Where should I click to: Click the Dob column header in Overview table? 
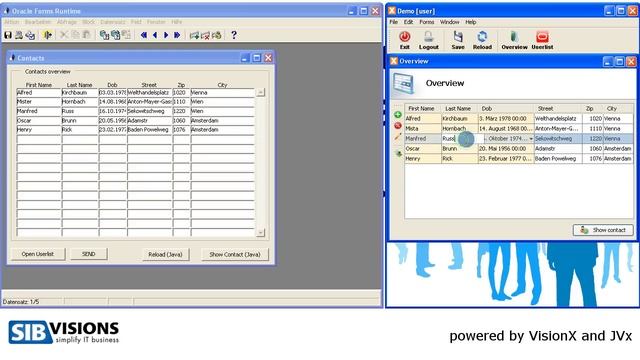tap(506, 109)
